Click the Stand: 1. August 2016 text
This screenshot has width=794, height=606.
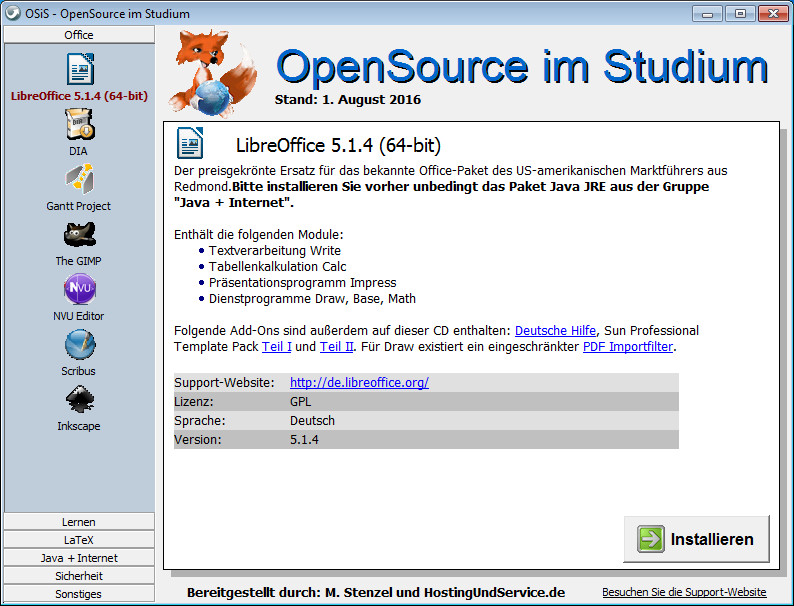coord(347,100)
